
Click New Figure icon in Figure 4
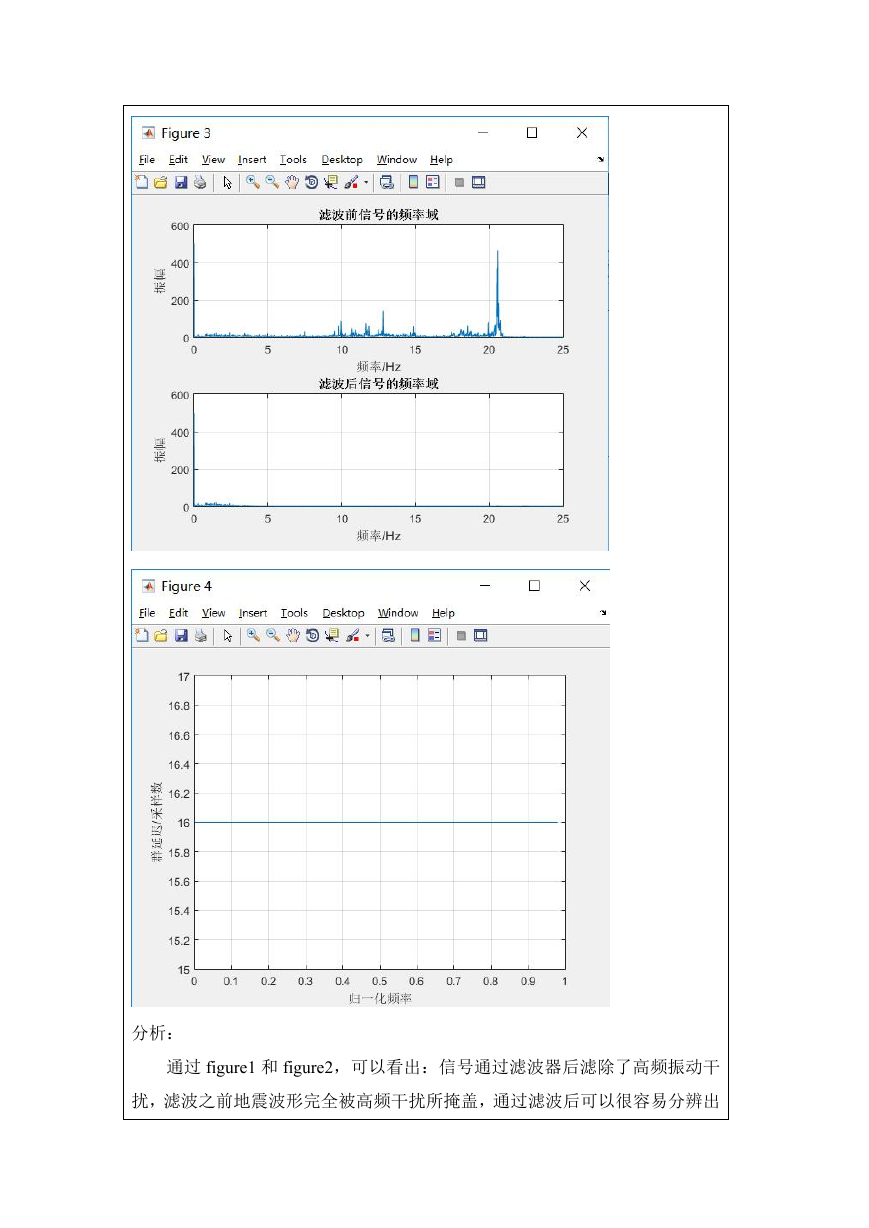pyautogui.click(x=141, y=635)
